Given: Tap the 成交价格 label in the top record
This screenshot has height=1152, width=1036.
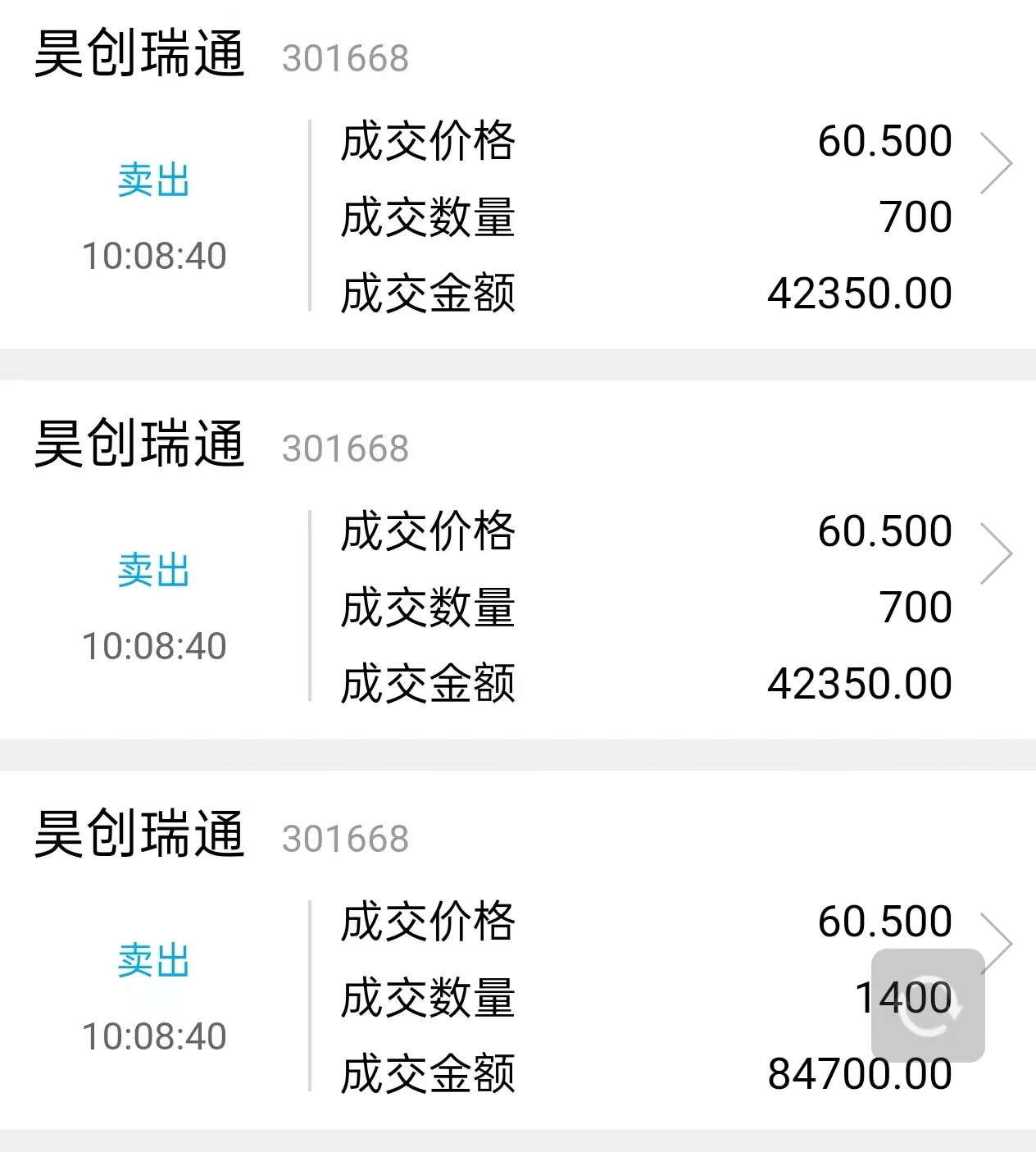Looking at the screenshot, I should (x=428, y=141).
